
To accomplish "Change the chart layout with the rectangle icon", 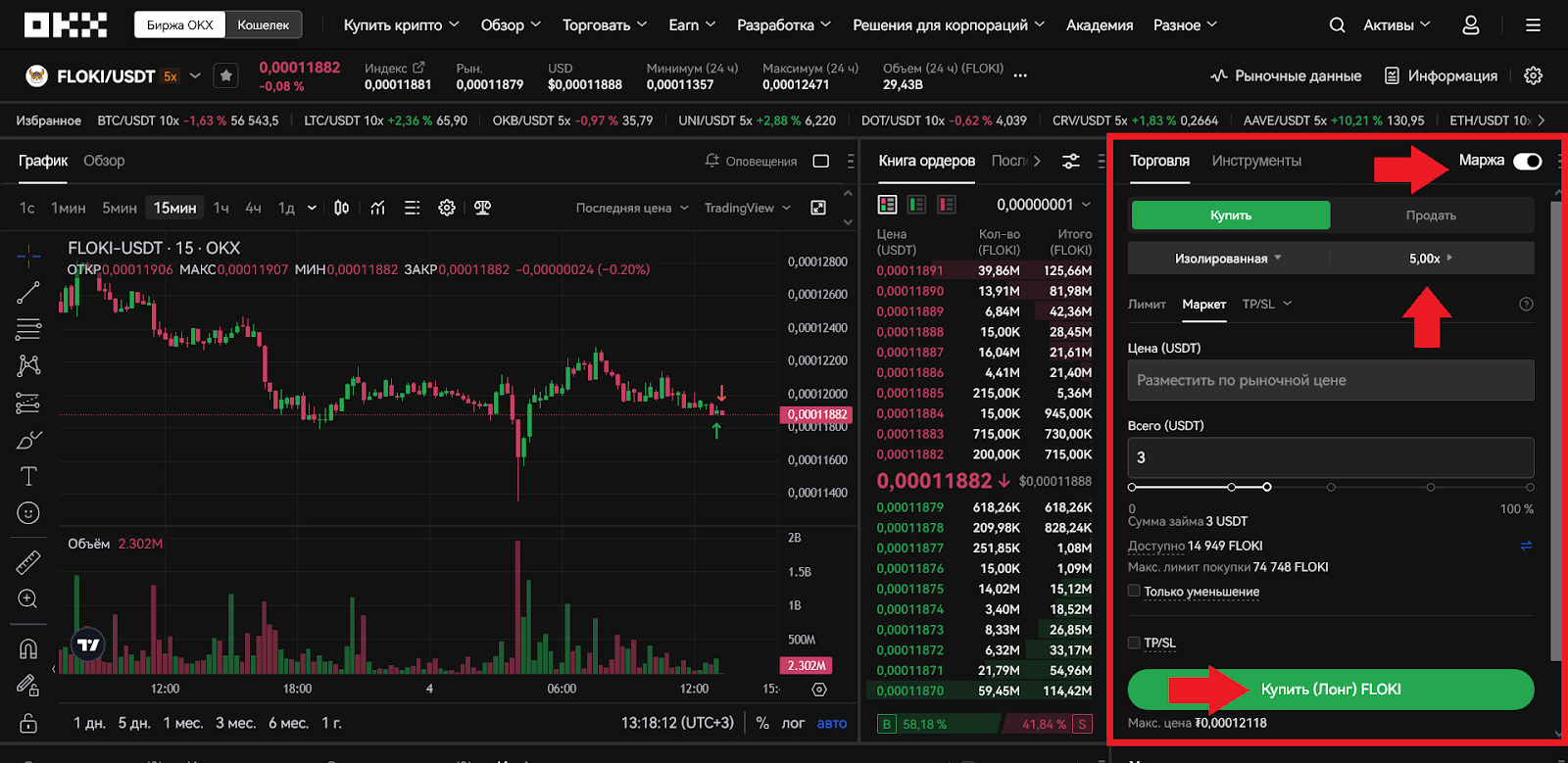I will pos(821,161).
